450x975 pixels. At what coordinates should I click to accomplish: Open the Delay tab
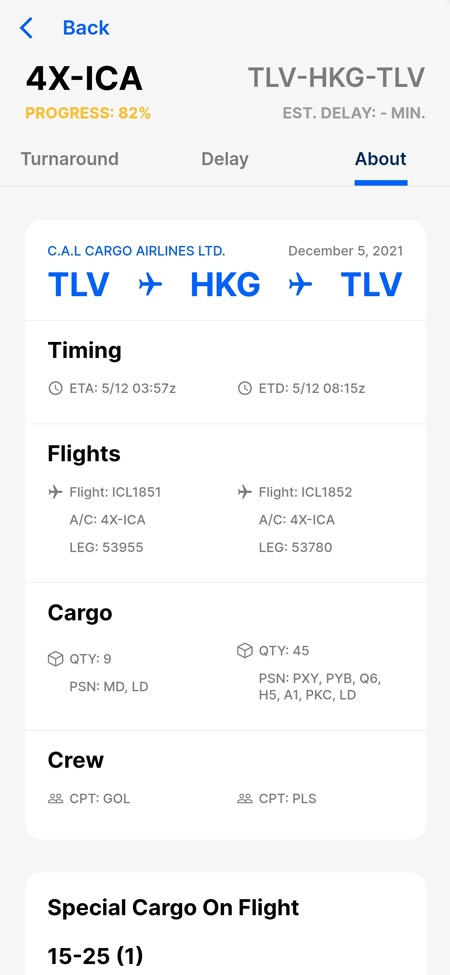click(225, 159)
